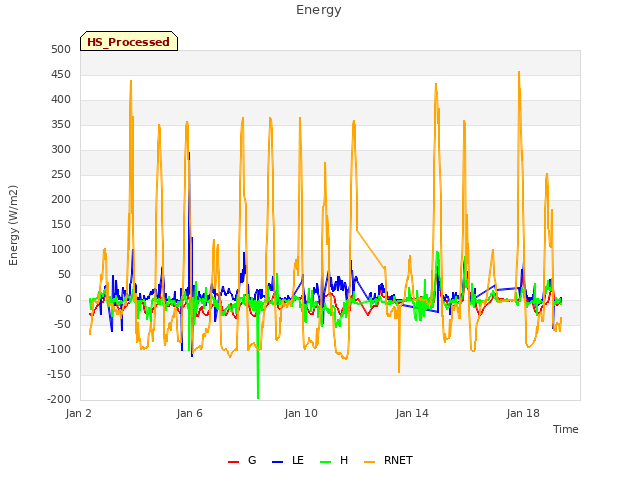Click the -150 y-axis tick label
This screenshot has height=480, width=640.
[59, 375]
